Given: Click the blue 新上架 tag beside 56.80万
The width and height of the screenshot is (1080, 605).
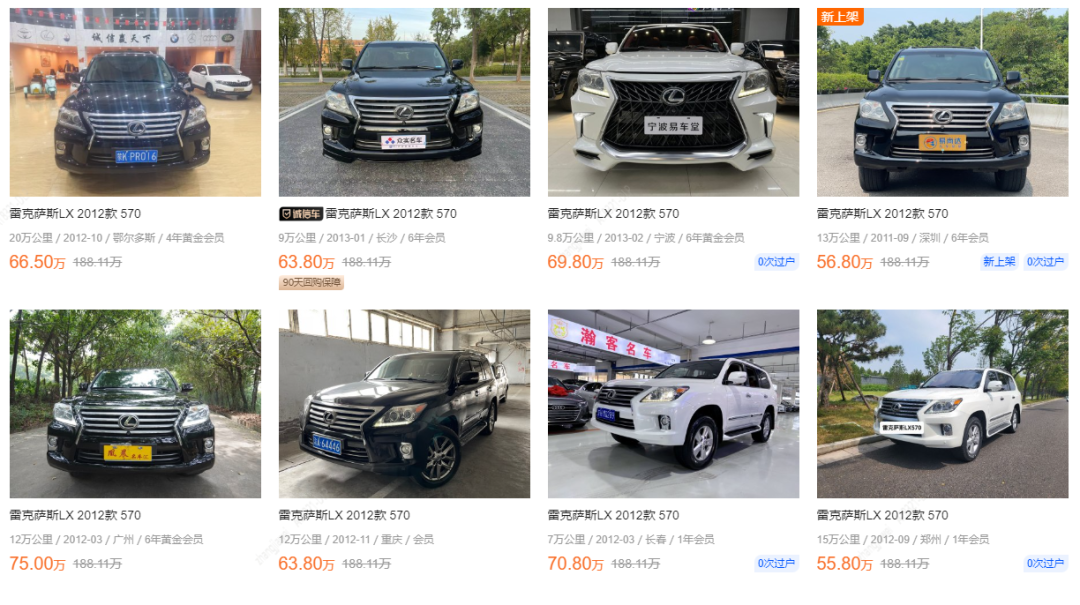Looking at the screenshot, I should (999, 262).
